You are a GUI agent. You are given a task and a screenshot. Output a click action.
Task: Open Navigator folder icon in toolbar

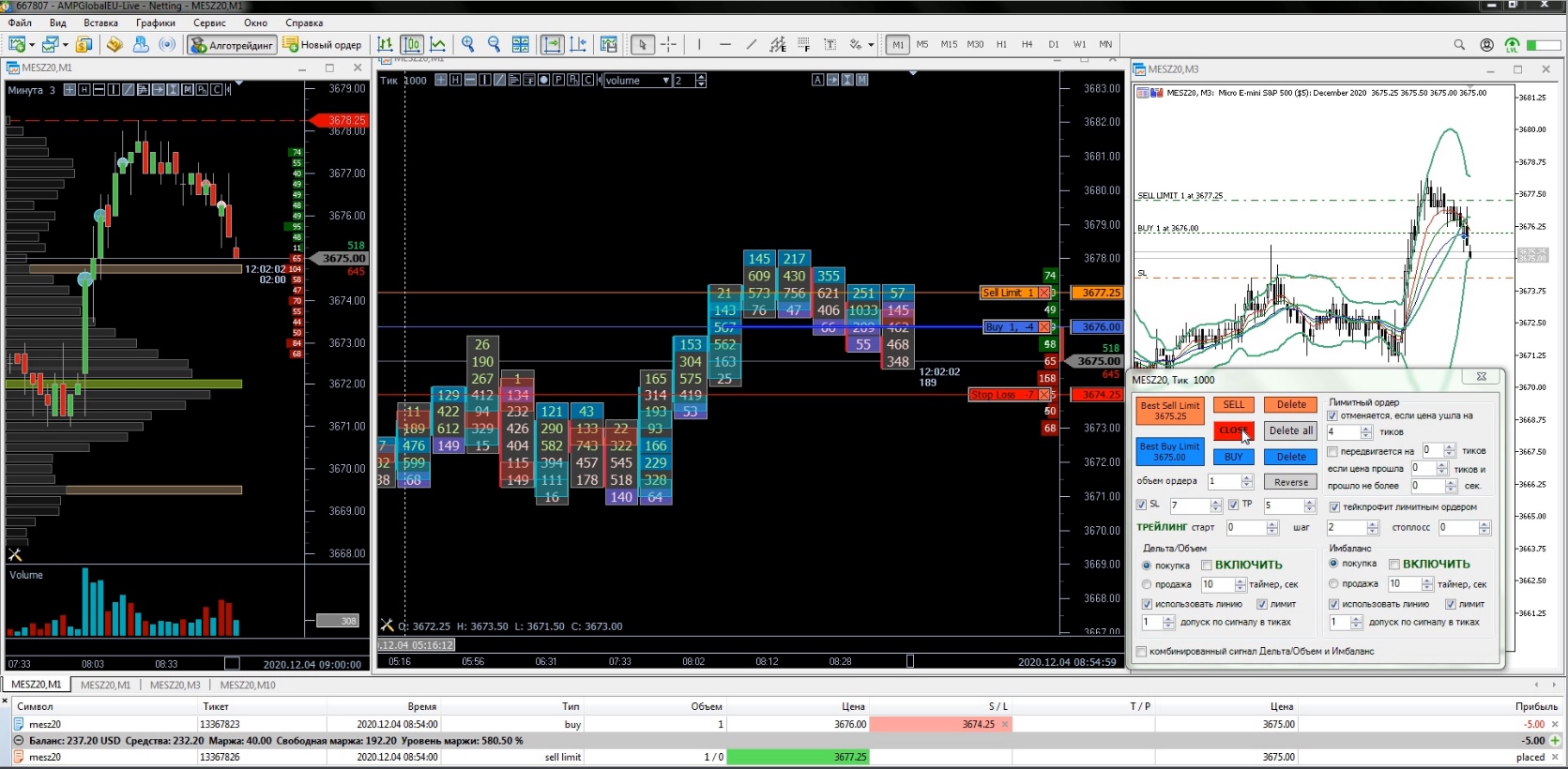pyautogui.click(x=114, y=44)
